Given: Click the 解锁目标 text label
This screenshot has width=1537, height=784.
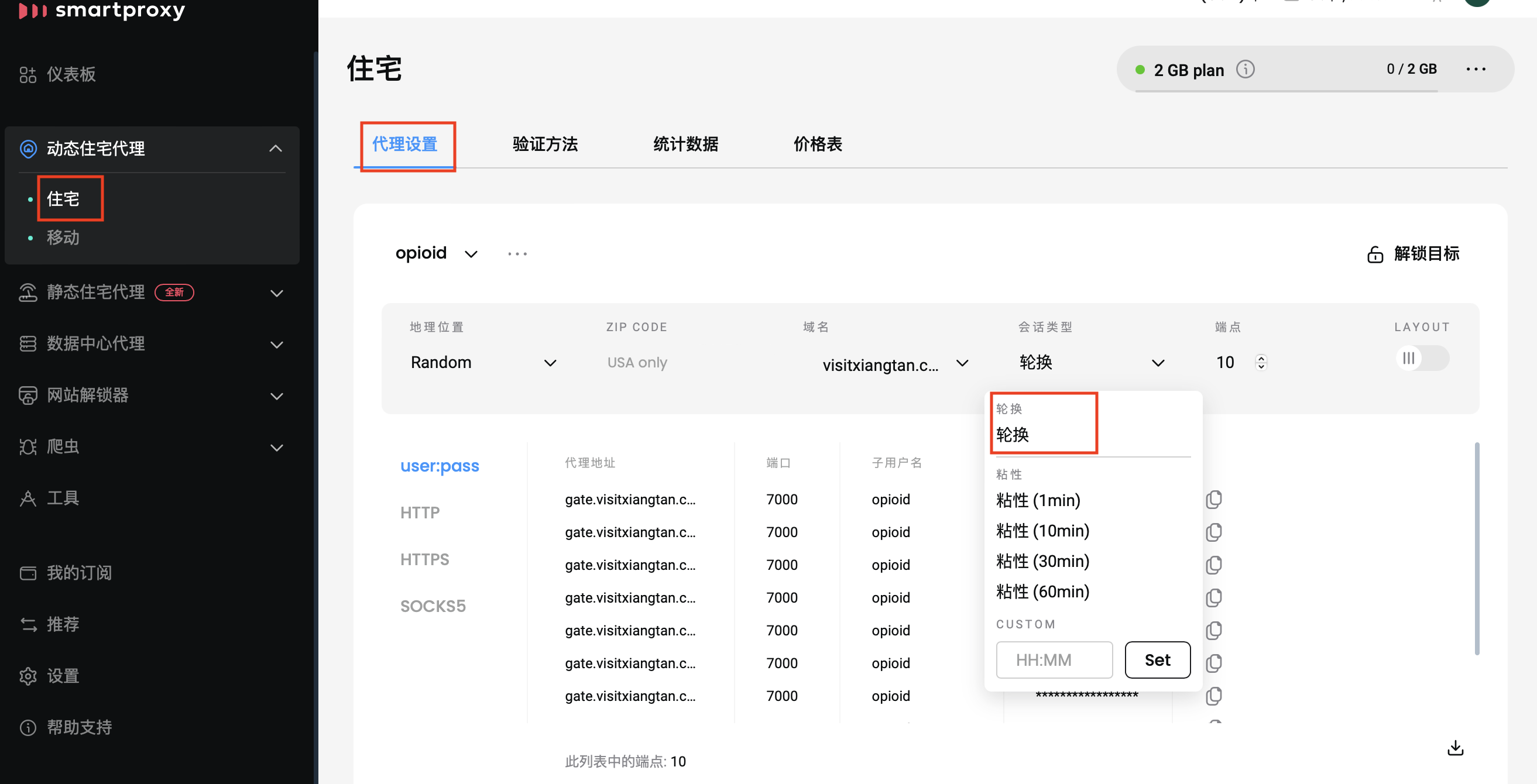Looking at the screenshot, I should point(1426,253).
